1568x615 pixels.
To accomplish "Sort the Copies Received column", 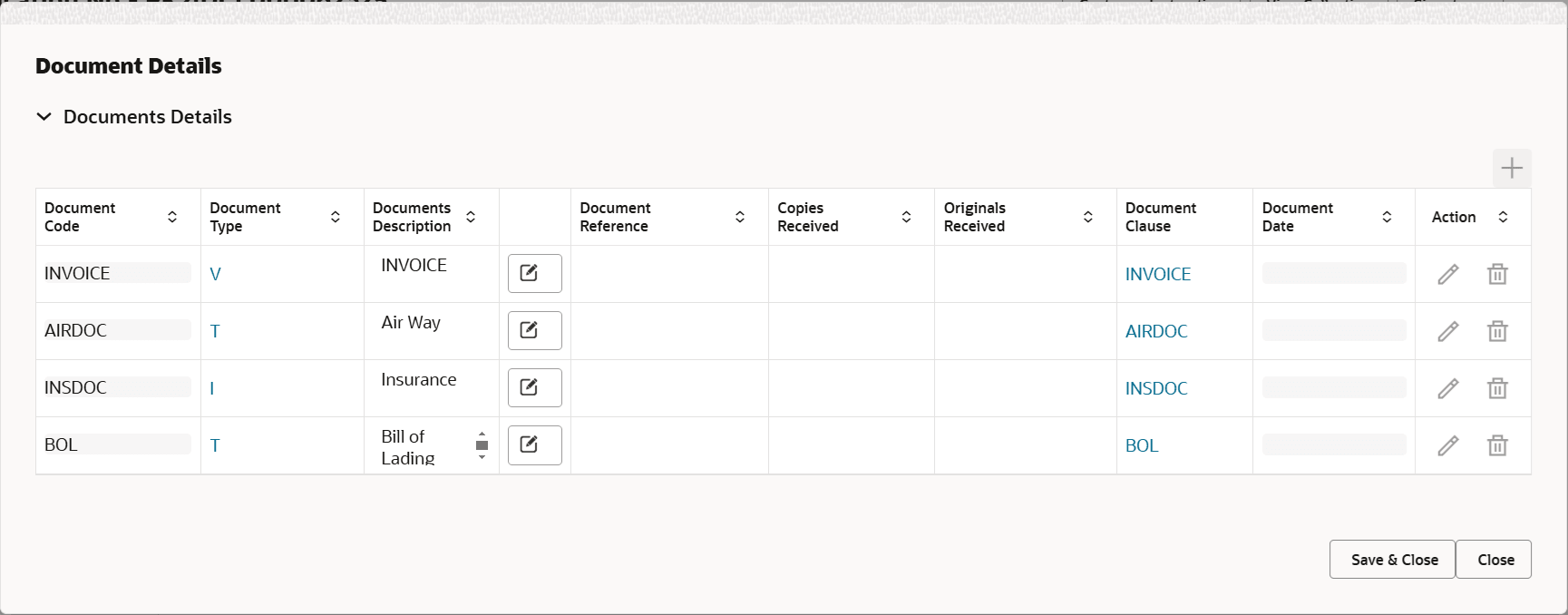I will pyautogui.click(x=906, y=217).
